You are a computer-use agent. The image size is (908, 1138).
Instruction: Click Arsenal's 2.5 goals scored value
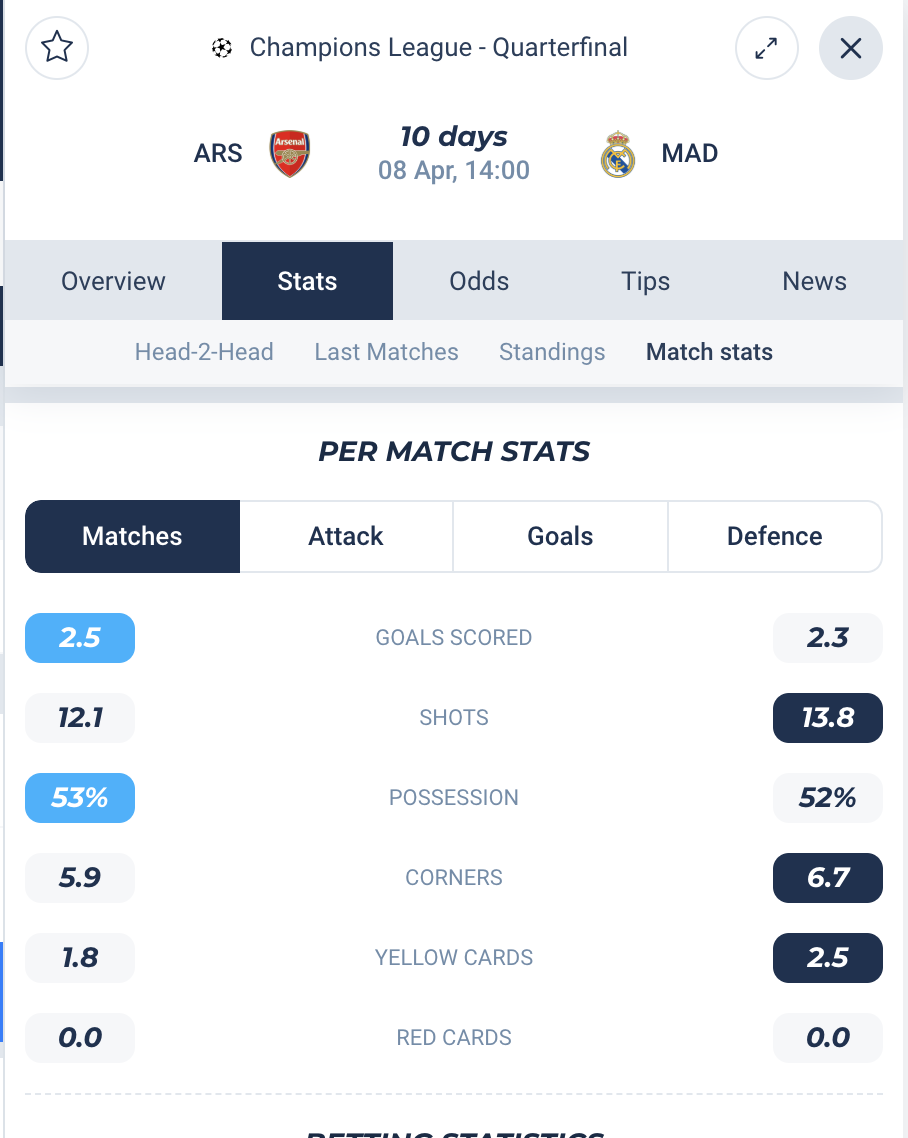80,638
